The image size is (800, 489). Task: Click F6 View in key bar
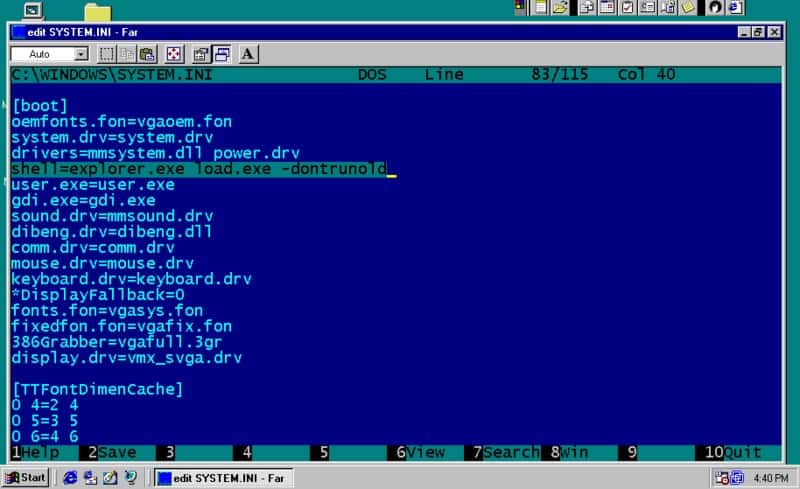click(x=421, y=452)
